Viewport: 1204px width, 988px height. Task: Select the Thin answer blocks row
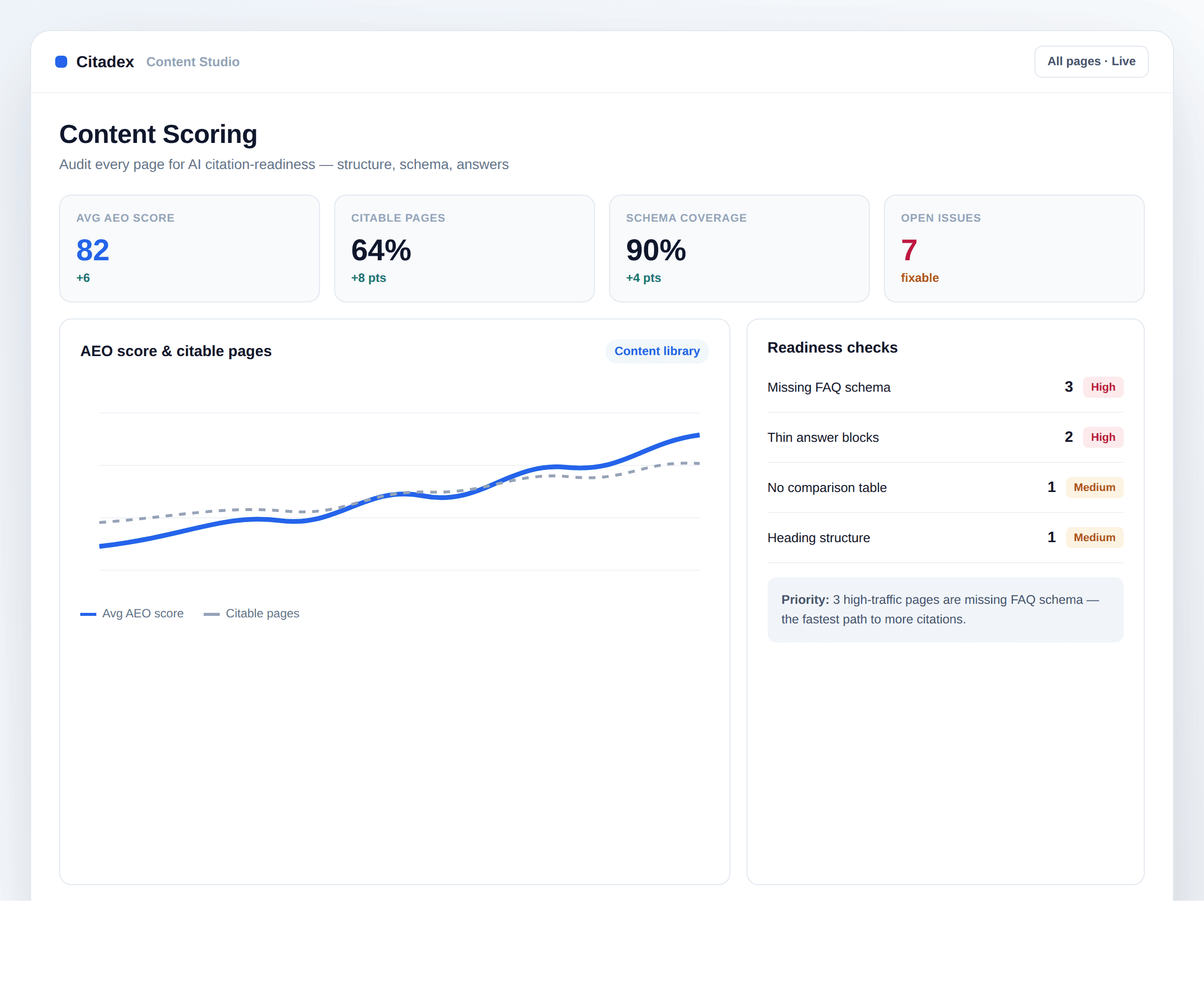pos(945,437)
